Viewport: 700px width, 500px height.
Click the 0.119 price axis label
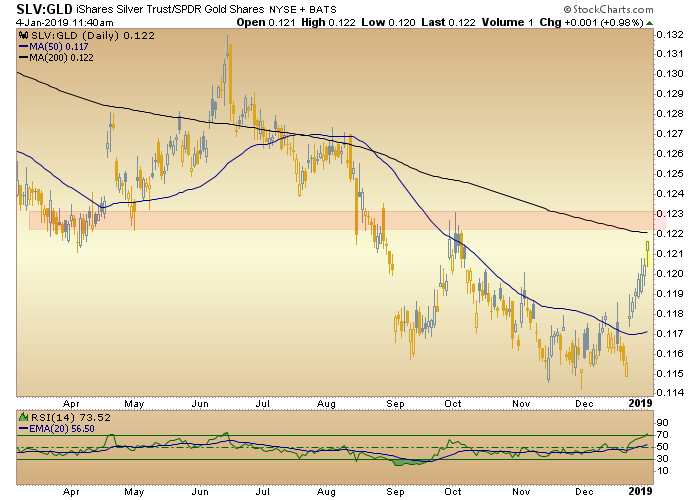click(670, 294)
